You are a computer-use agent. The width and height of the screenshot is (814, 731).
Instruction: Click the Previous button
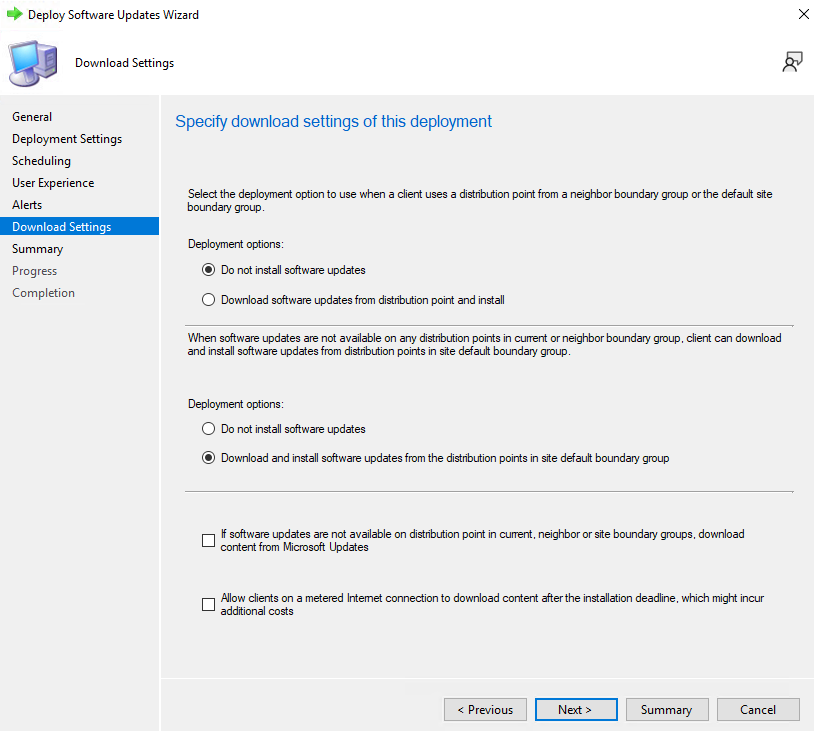[485, 710]
